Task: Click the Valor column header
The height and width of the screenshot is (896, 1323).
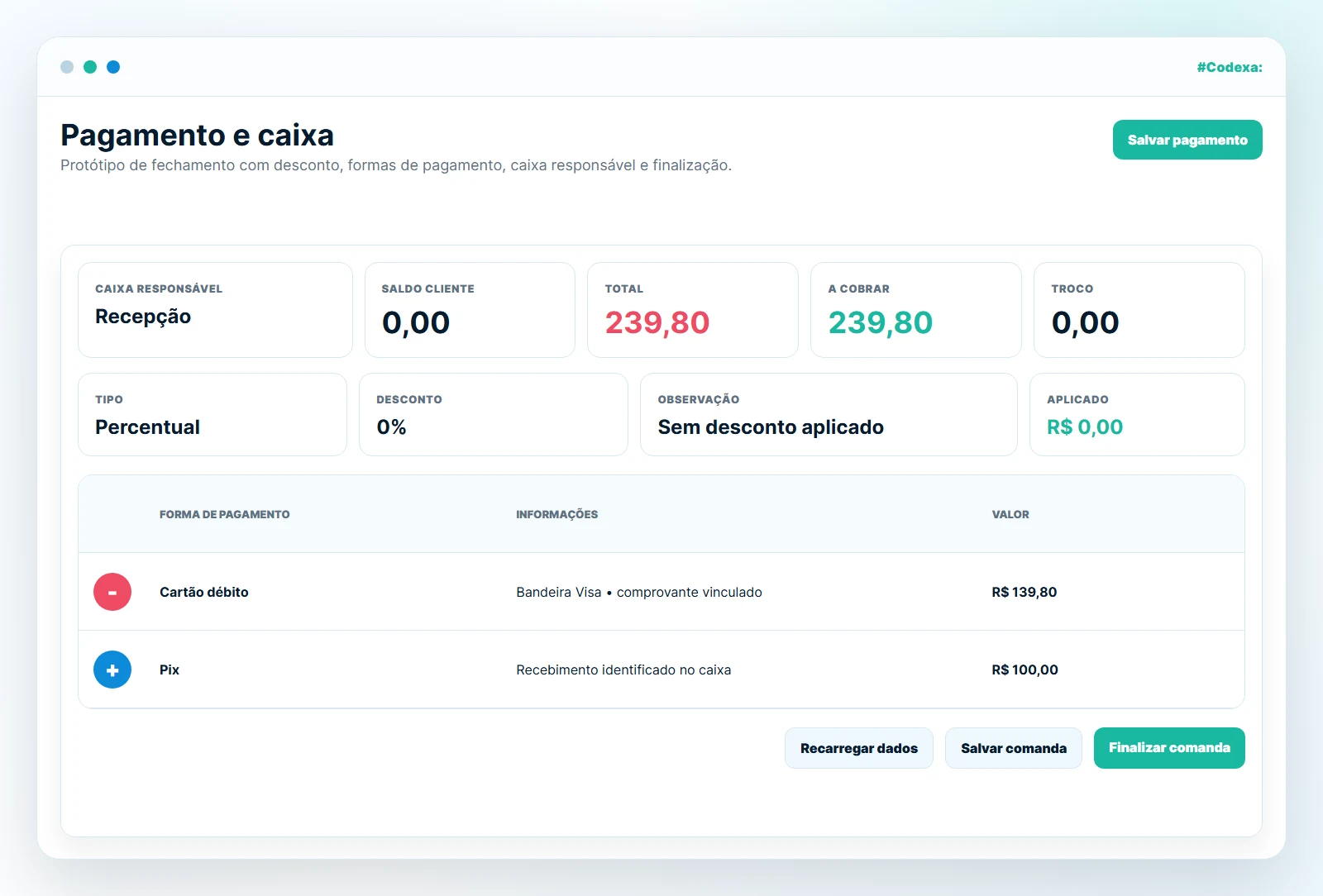Action: 1010,514
